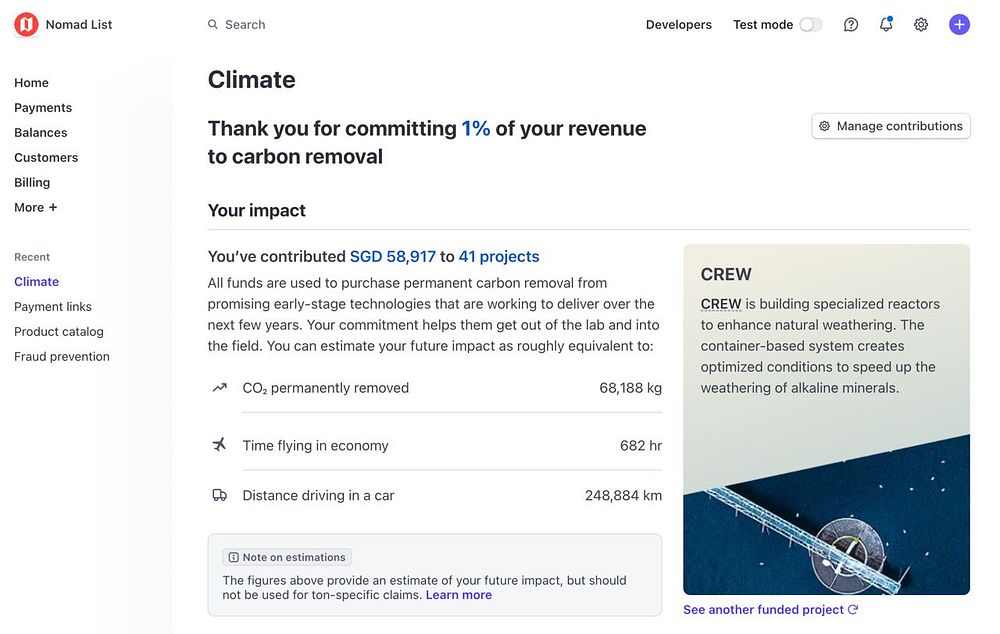This screenshot has height=634, width=1000.
Task: Go to the Balances page
Action: [41, 133]
